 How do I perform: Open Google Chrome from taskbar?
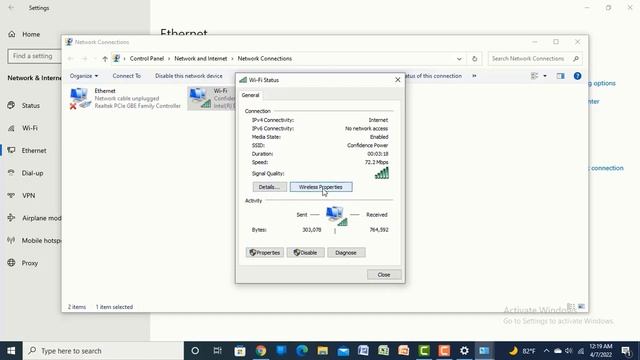point(261,351)
